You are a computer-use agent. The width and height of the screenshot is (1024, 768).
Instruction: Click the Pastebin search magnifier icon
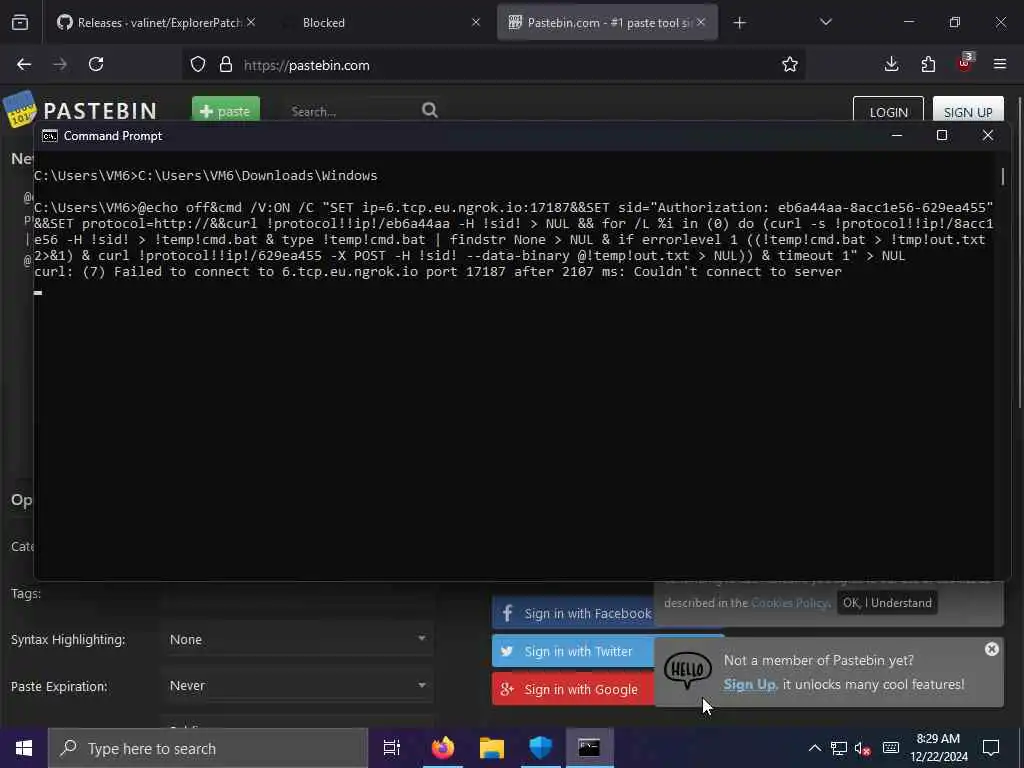click(x=429, y=110)
